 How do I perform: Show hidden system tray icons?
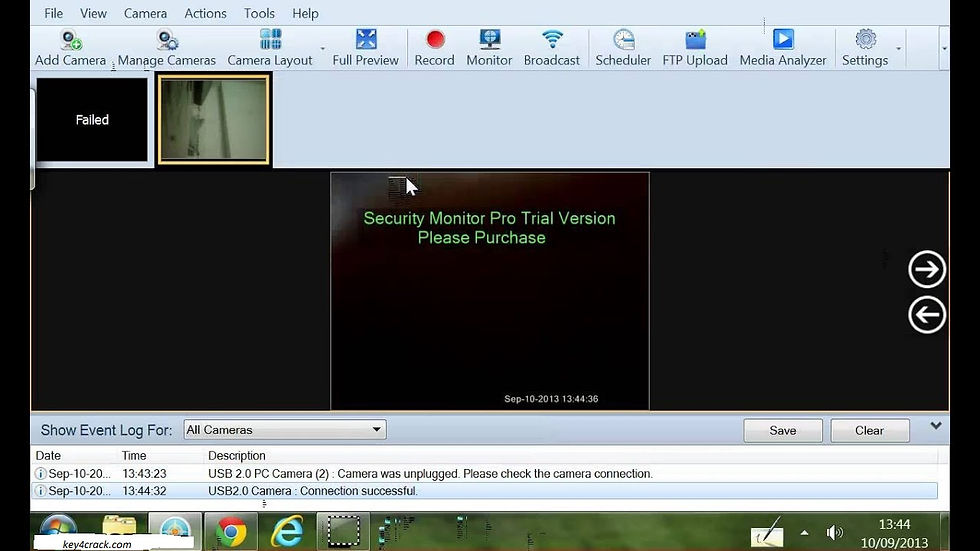point(804,533)
